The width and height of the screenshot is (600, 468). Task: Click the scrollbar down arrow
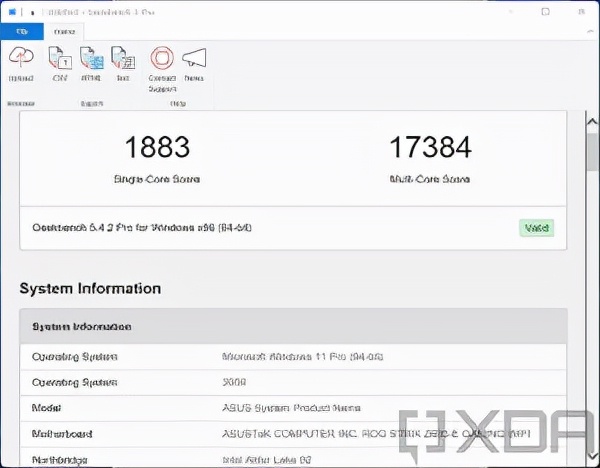pyautogui.click(x=593, y=456)
